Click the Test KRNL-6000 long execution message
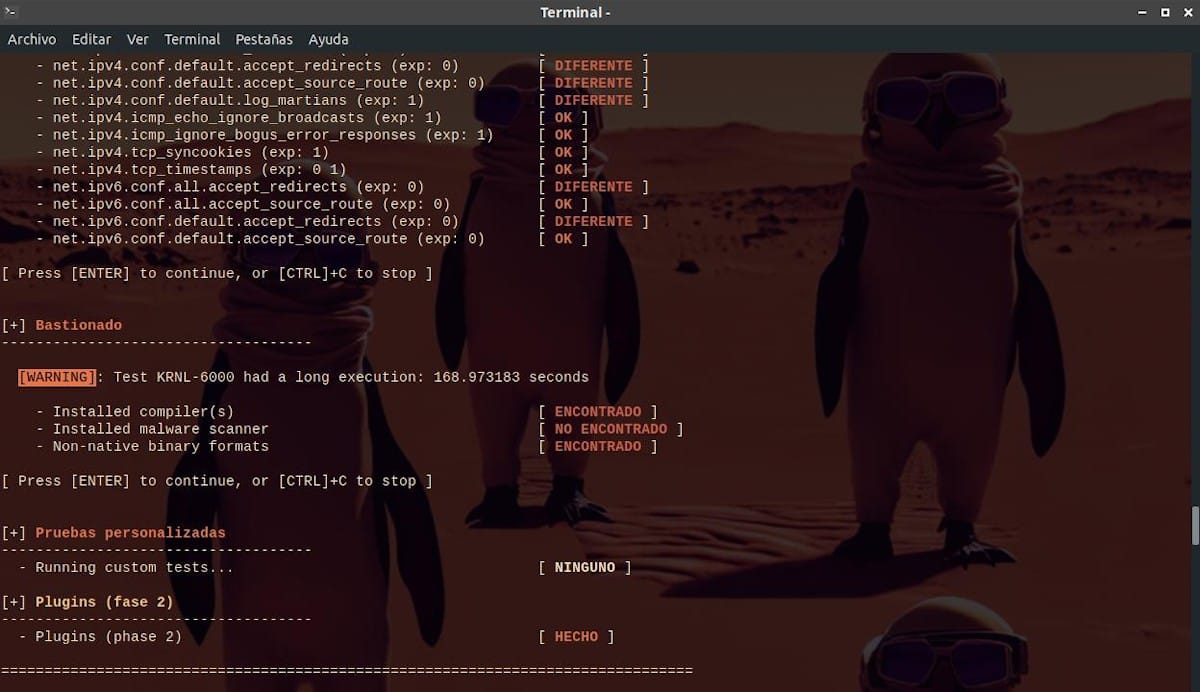The image size is (1200, 692). [x=351, y=377]
